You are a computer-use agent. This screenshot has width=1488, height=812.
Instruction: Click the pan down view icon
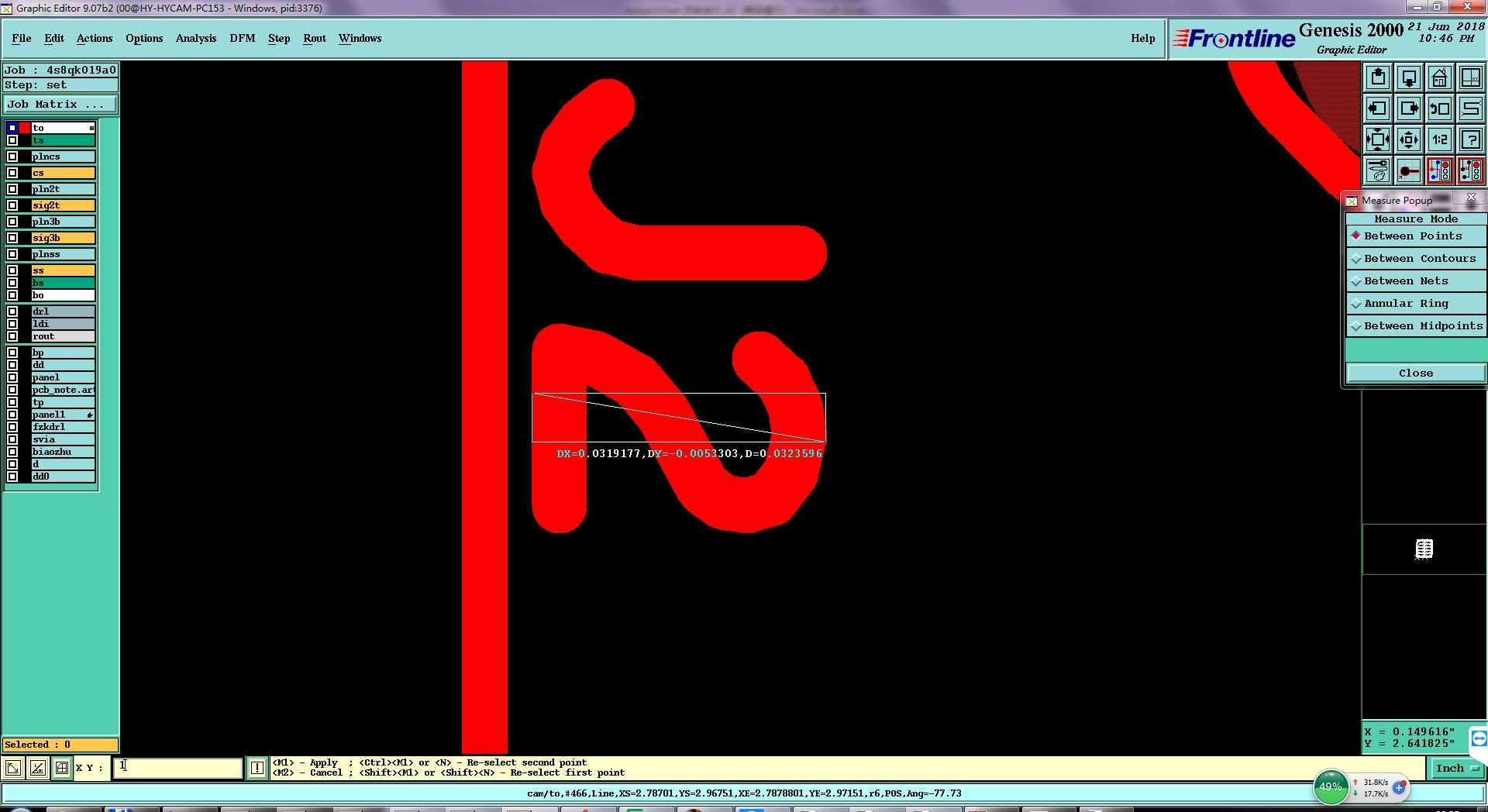tap(1409, 77)
